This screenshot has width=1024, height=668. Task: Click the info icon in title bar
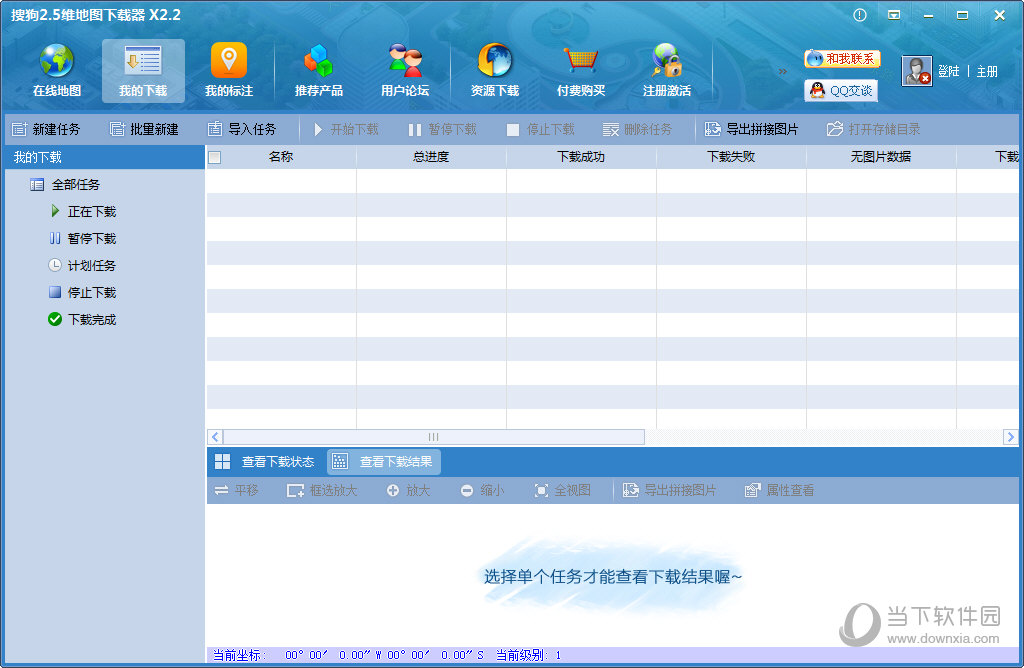(x=860, y=15)
